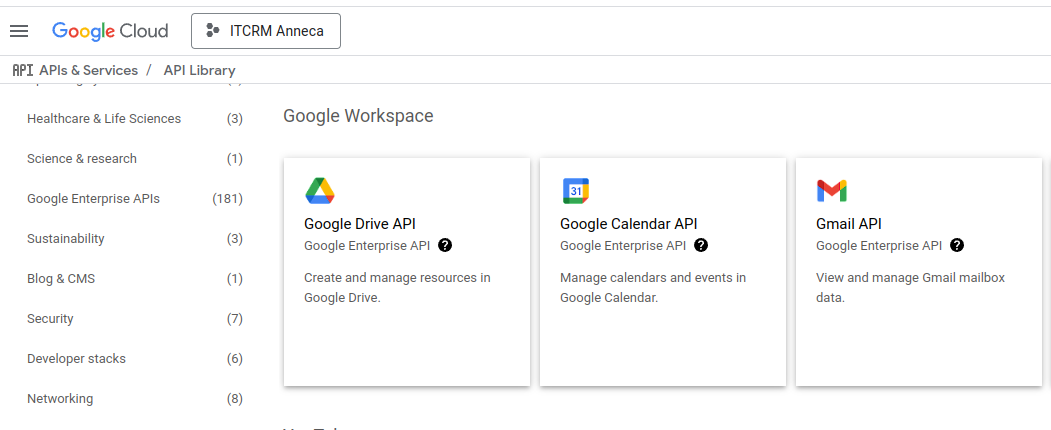The image size is (1051, 430).
Task: Open the Google Calendar API title
Action: click(x=629, y=224)
